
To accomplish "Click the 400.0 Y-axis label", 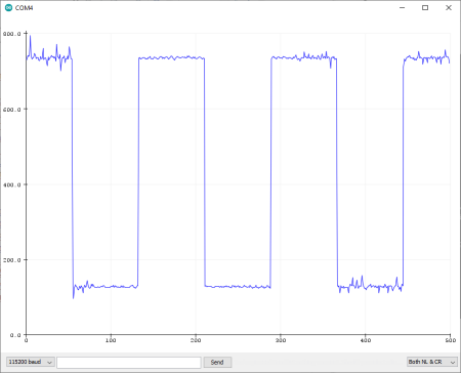I will pyautogui.click(x=12, y=185).
